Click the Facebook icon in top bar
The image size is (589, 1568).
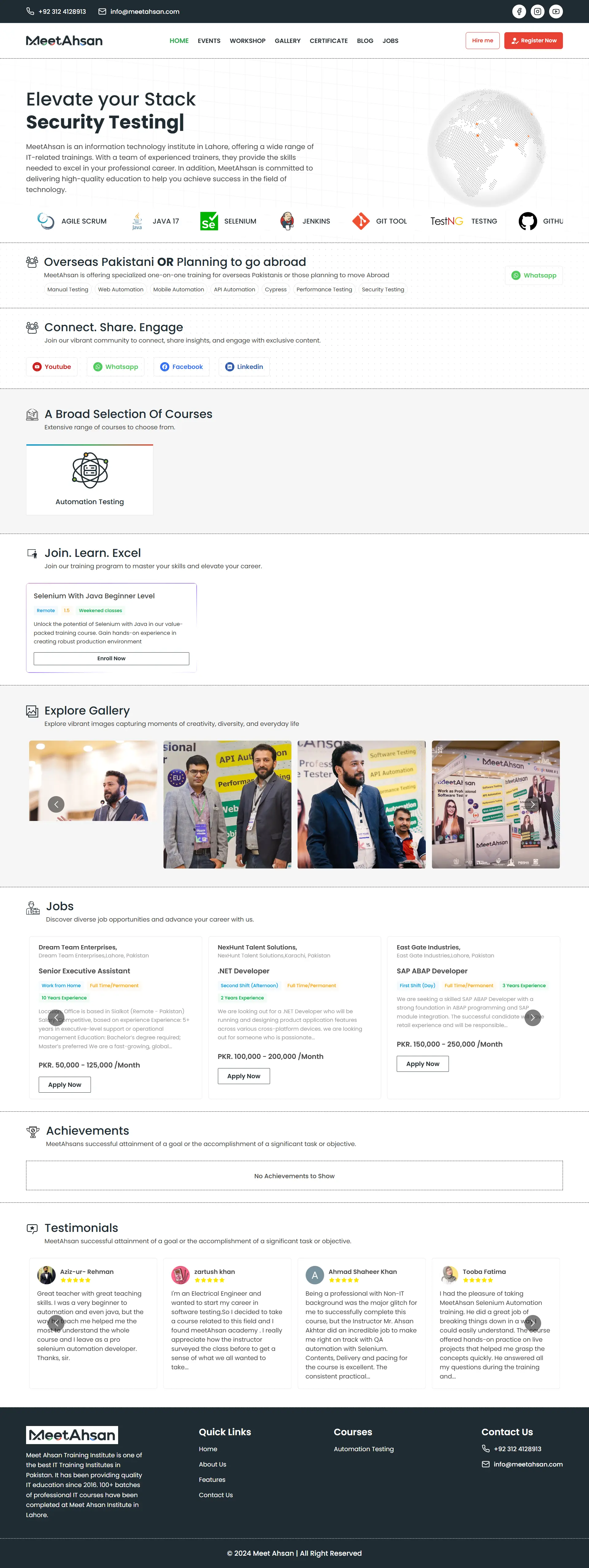[519, 12]
